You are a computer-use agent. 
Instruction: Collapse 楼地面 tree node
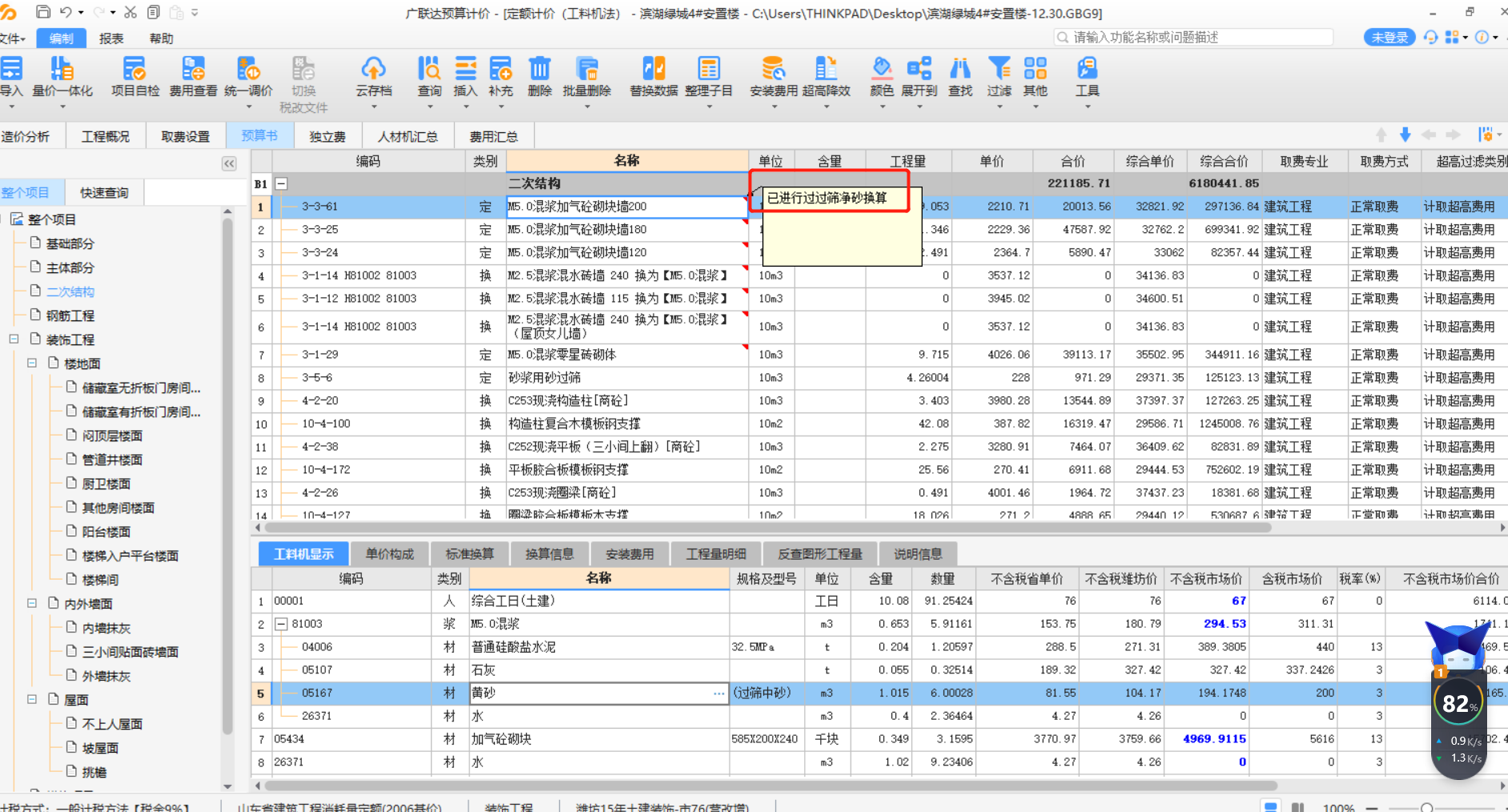click(32, 363)
